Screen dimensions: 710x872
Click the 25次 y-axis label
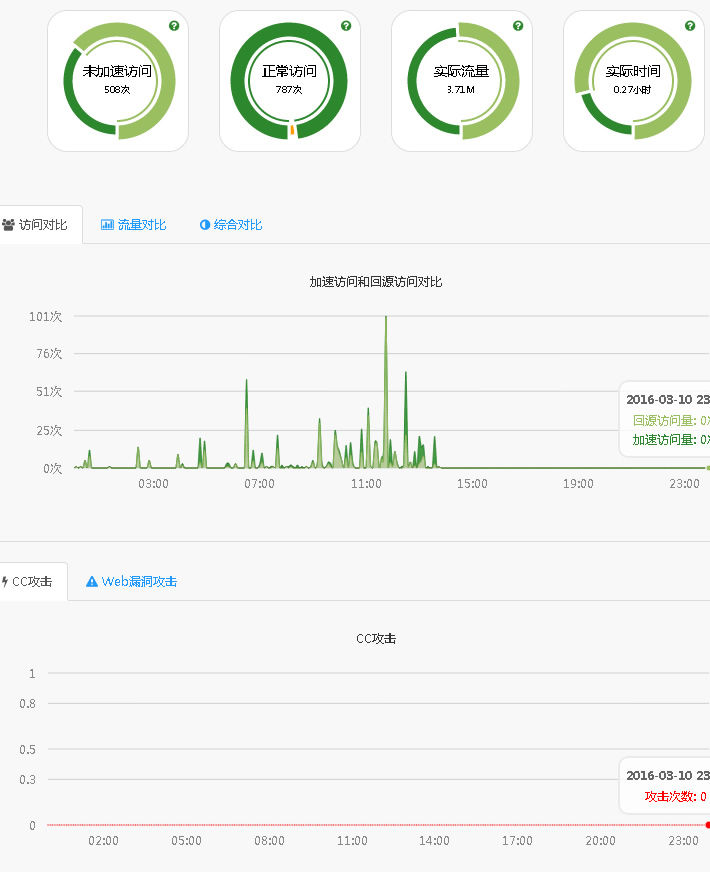(49, 430)
